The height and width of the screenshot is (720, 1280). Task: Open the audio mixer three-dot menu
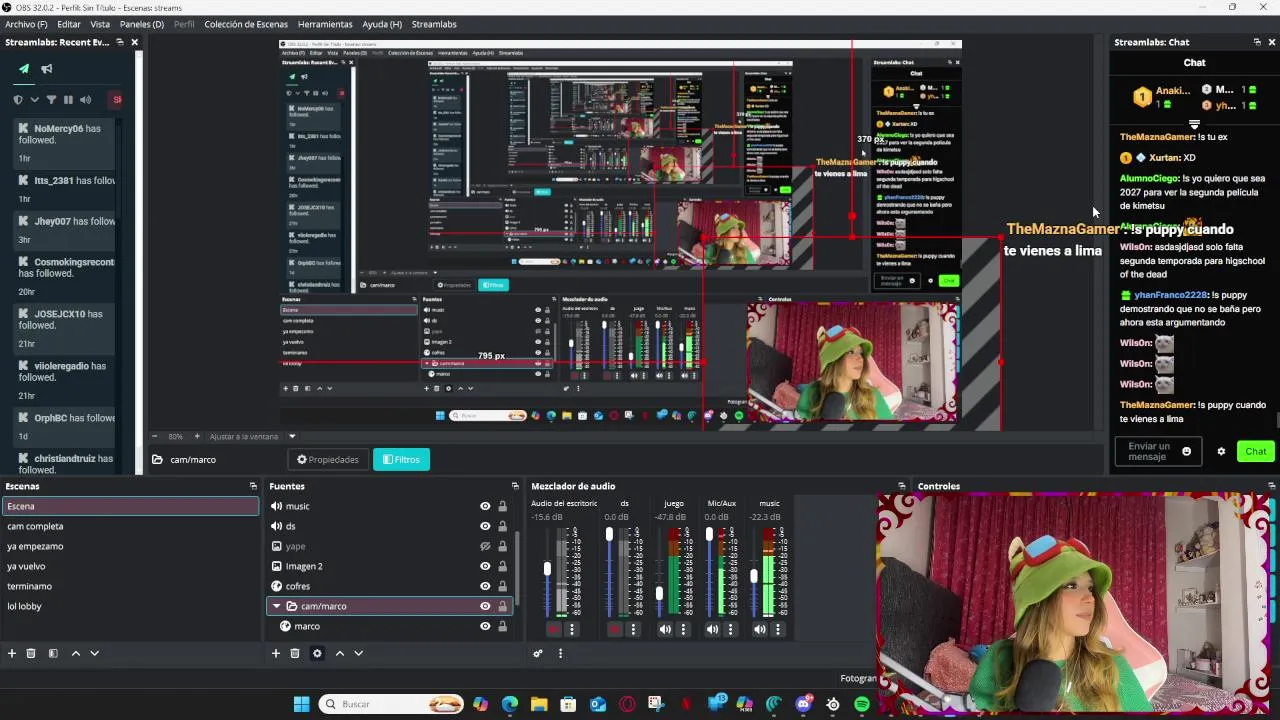click(560, 653)
